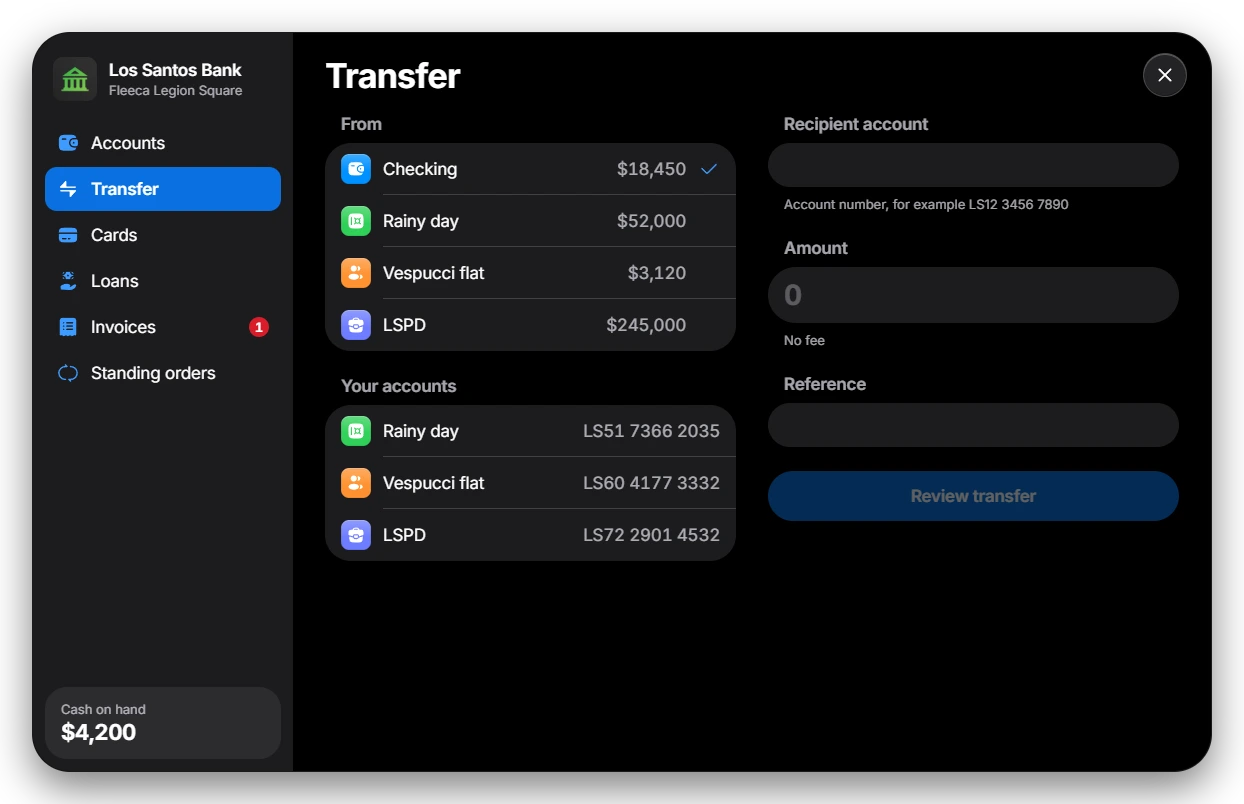View the Invoices section
The width and height of the screenshot is (1244, 804).
point(163,327)
